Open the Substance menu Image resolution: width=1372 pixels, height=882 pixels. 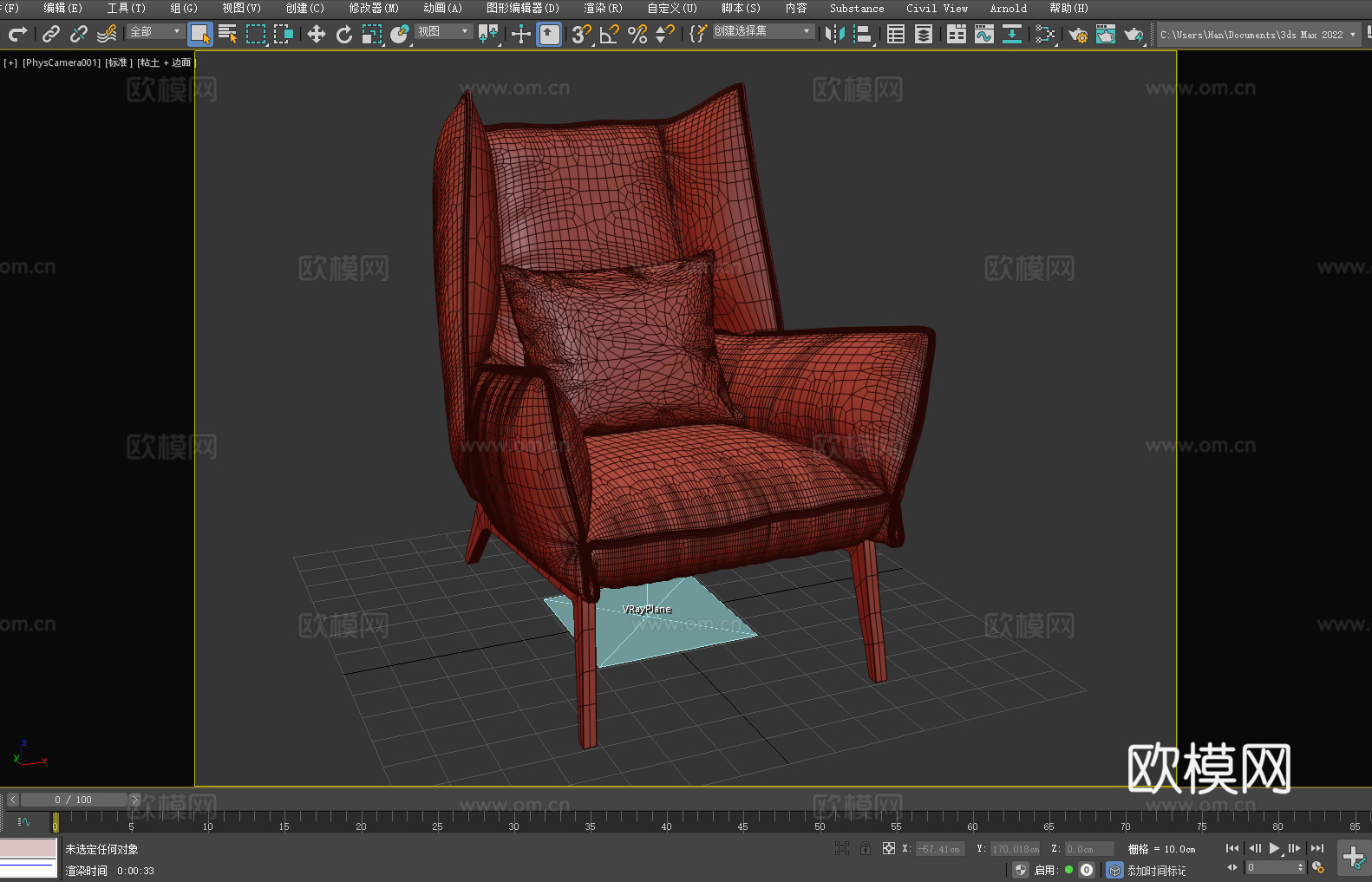(x=857, y=8)
